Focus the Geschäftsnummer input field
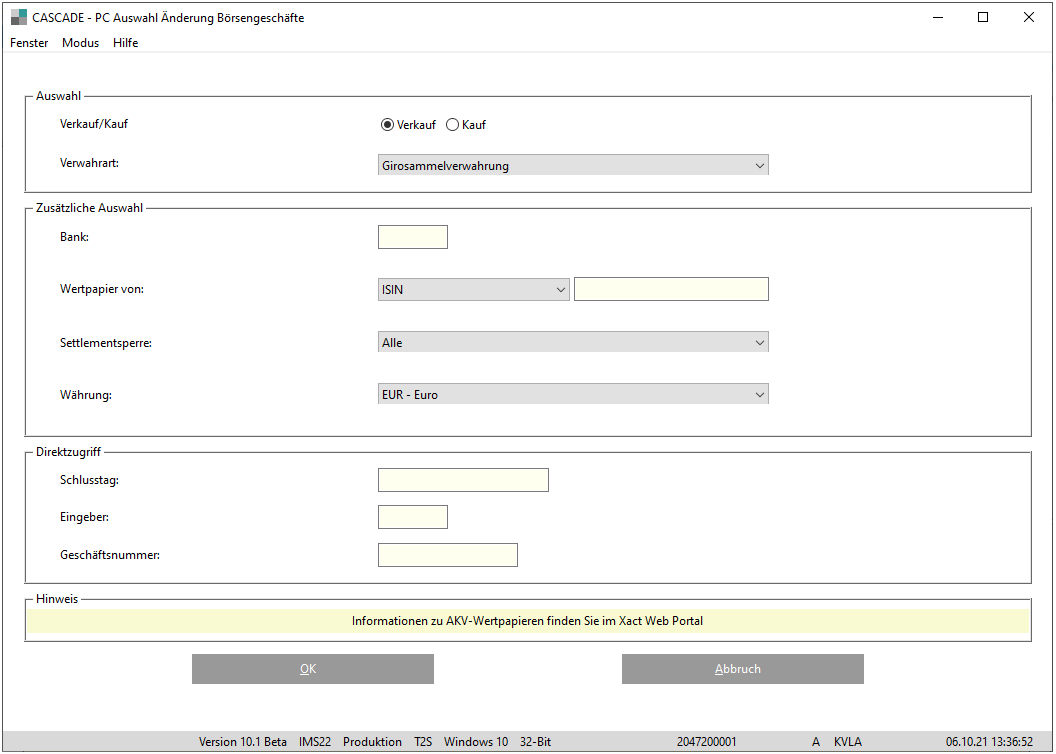Image resolution: width=1056 pixels, height=754 pixels. click(447, 555)
